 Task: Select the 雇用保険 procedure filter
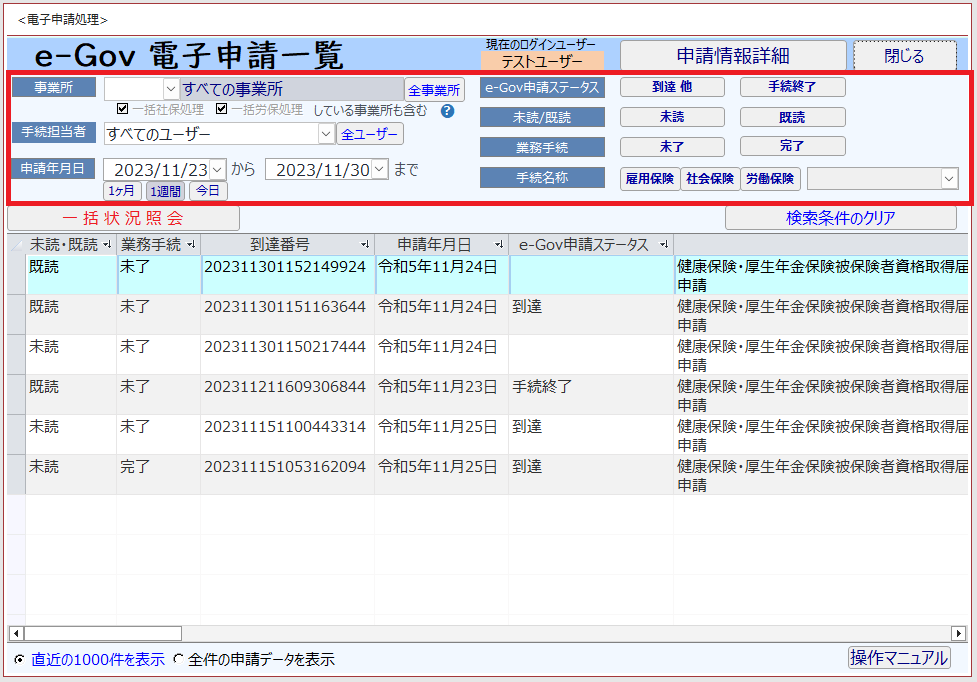[x=649, y=179]
